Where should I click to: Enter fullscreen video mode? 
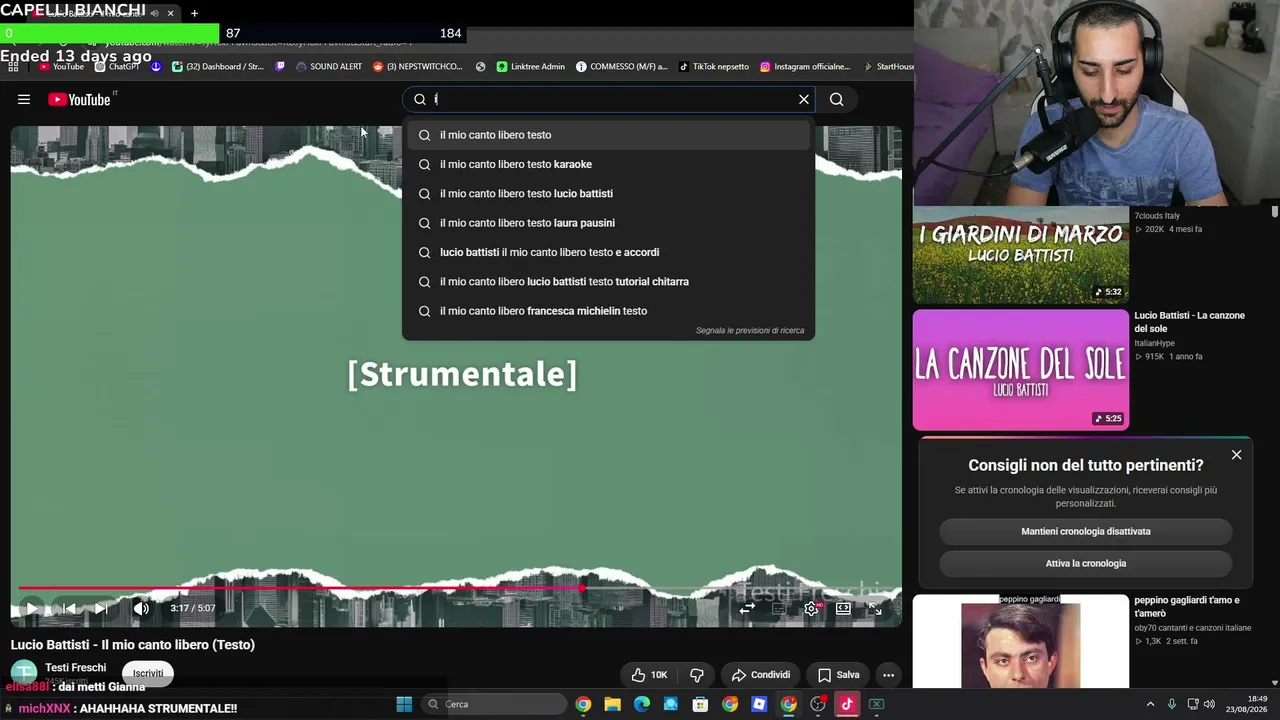click(x=874, y=608)
